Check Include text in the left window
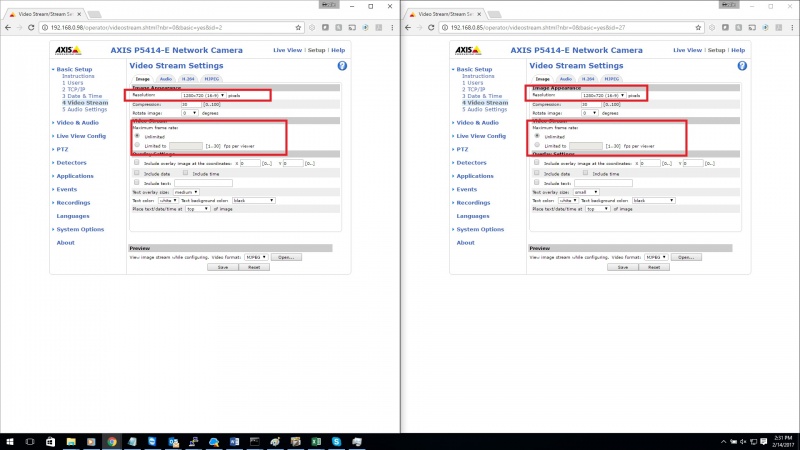This screenshot has width=800, height=450. tap(137, 183)
